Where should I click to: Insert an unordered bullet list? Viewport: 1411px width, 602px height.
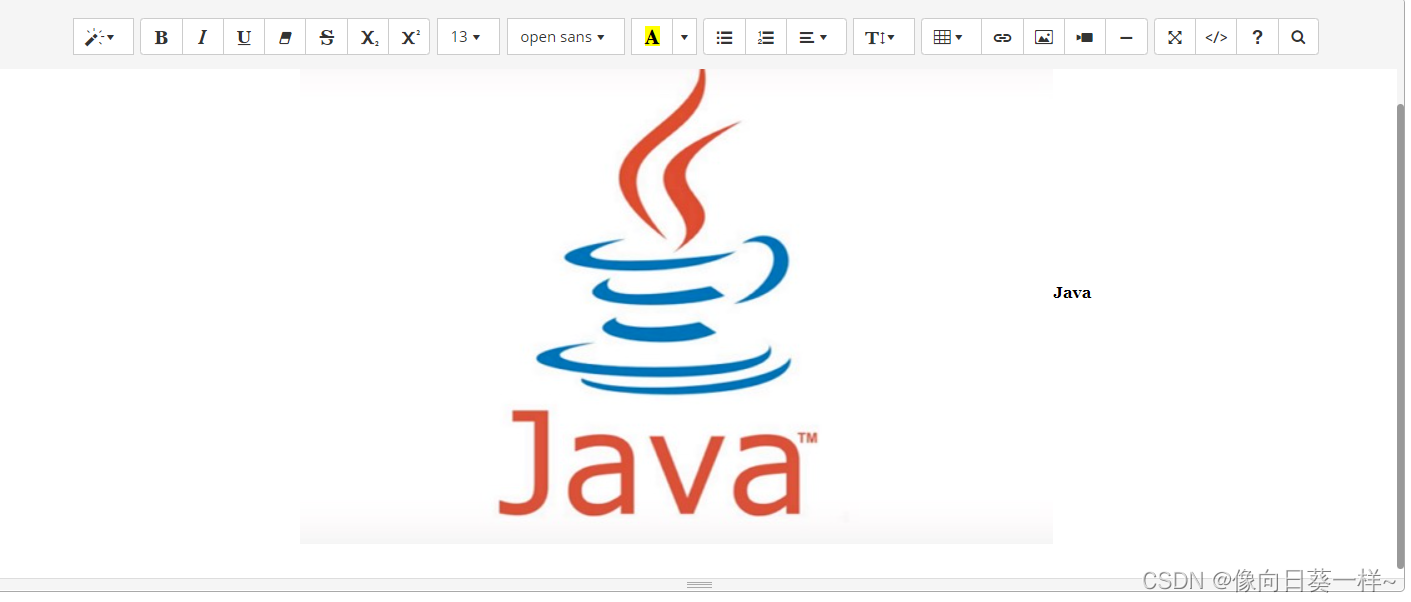(725, 37)
